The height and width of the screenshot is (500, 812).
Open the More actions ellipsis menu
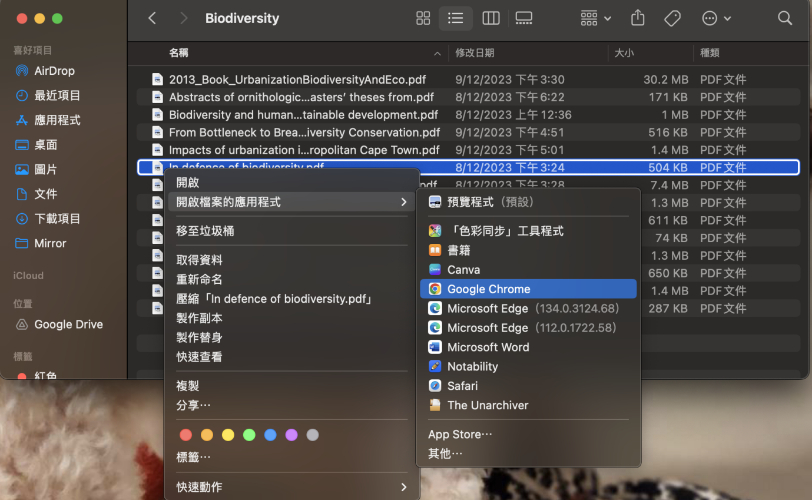(x=716, y=19)
